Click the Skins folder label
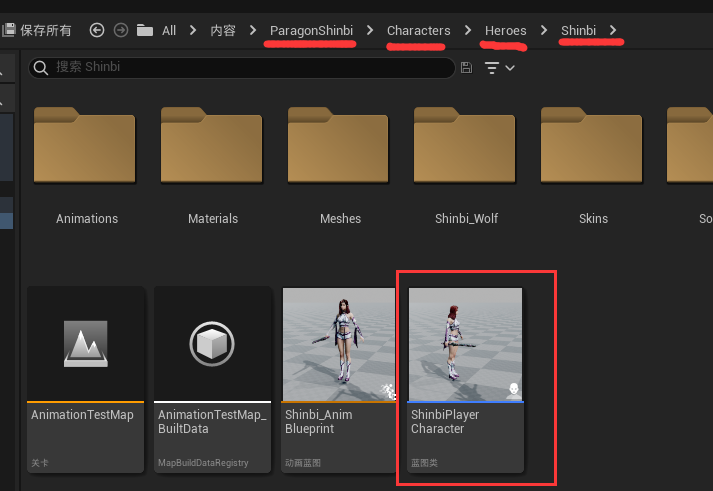The width and height of the screenshot is (713, 491). coord(593,219)
